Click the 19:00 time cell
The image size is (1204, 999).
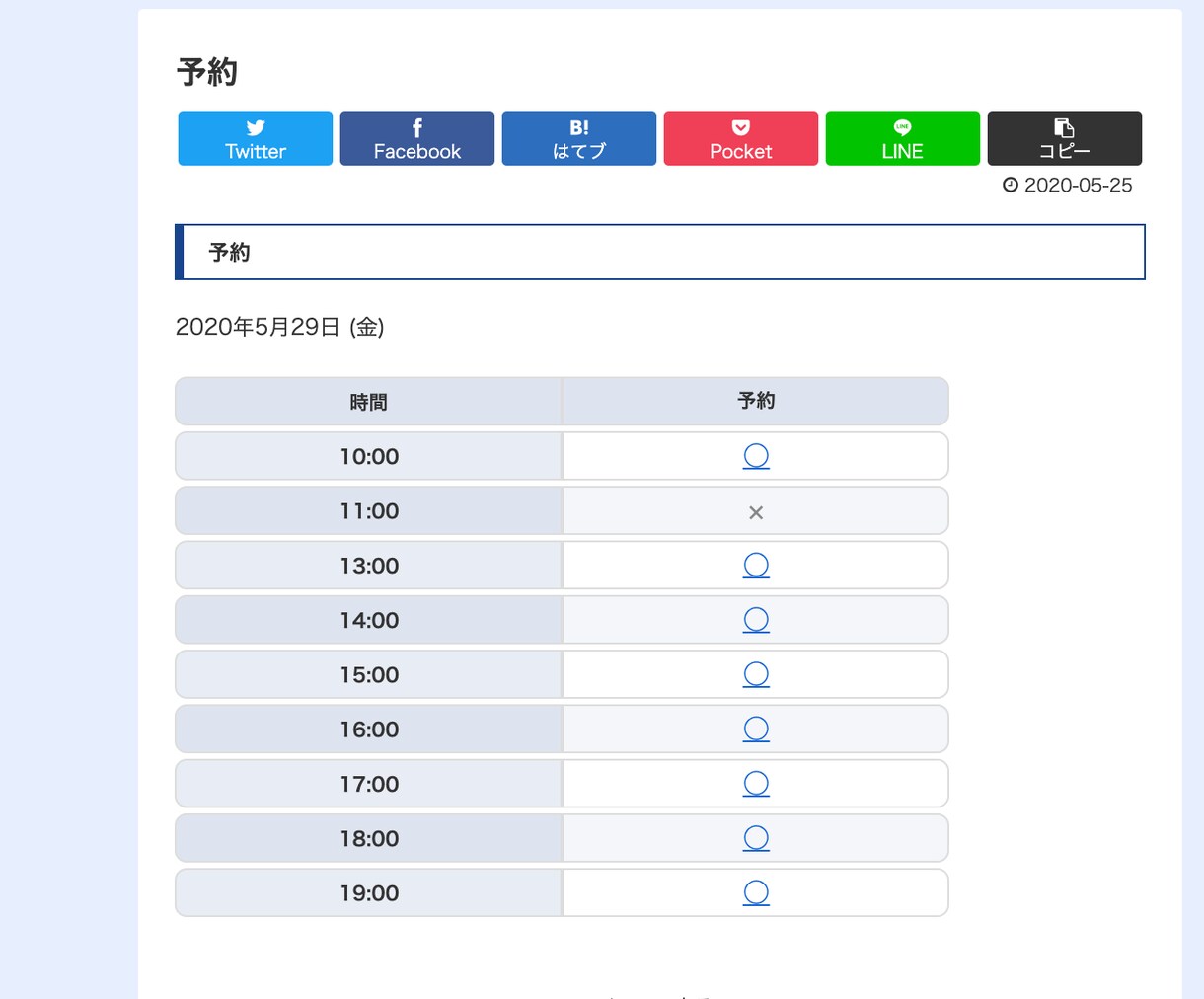(x=369, y=893)
